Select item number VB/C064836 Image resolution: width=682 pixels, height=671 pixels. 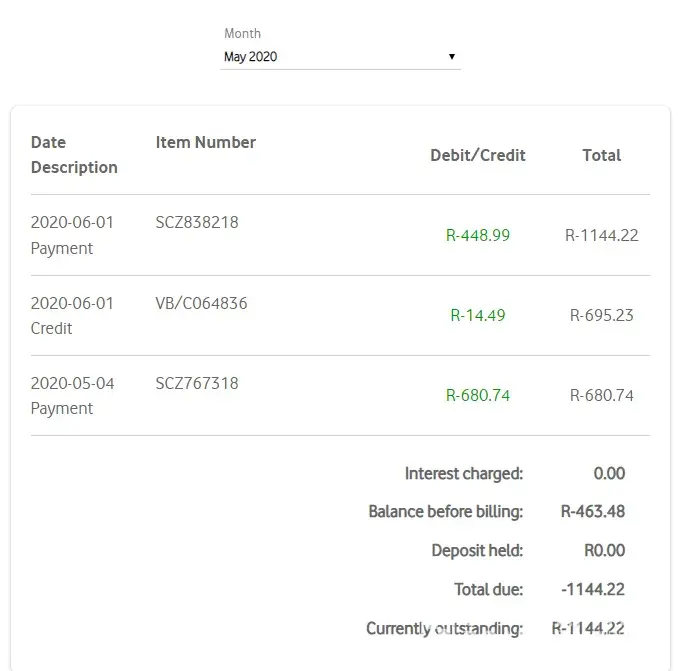click(201, 303)
